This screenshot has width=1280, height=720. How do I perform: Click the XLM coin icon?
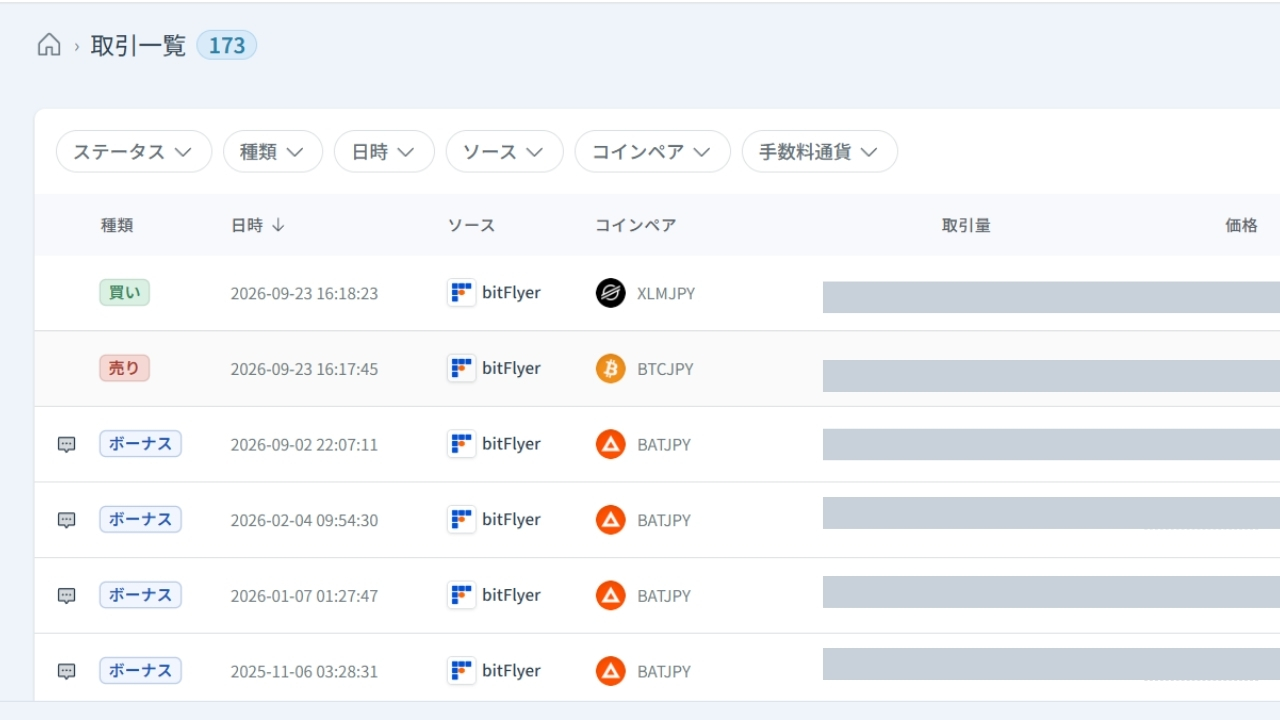tap(610, 293)
